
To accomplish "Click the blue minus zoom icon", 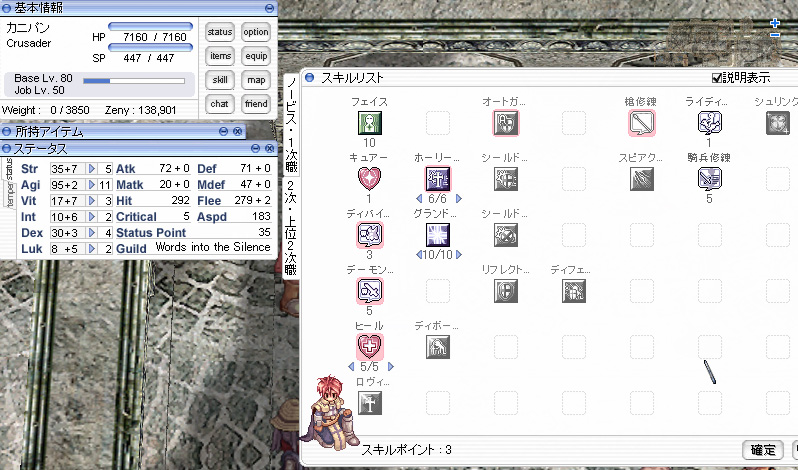I will [775, 35].
